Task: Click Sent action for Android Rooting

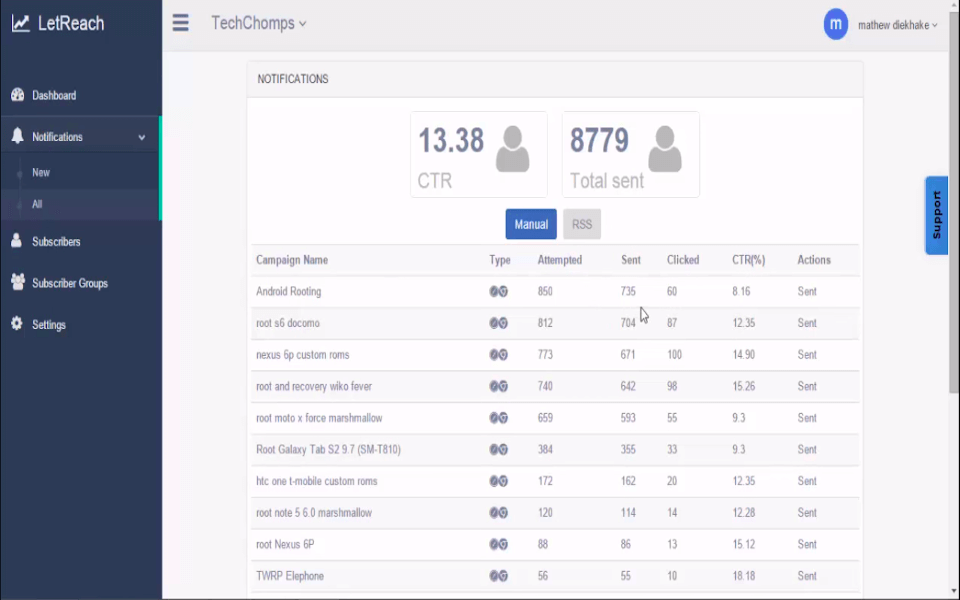Action: tap(807, 291)
